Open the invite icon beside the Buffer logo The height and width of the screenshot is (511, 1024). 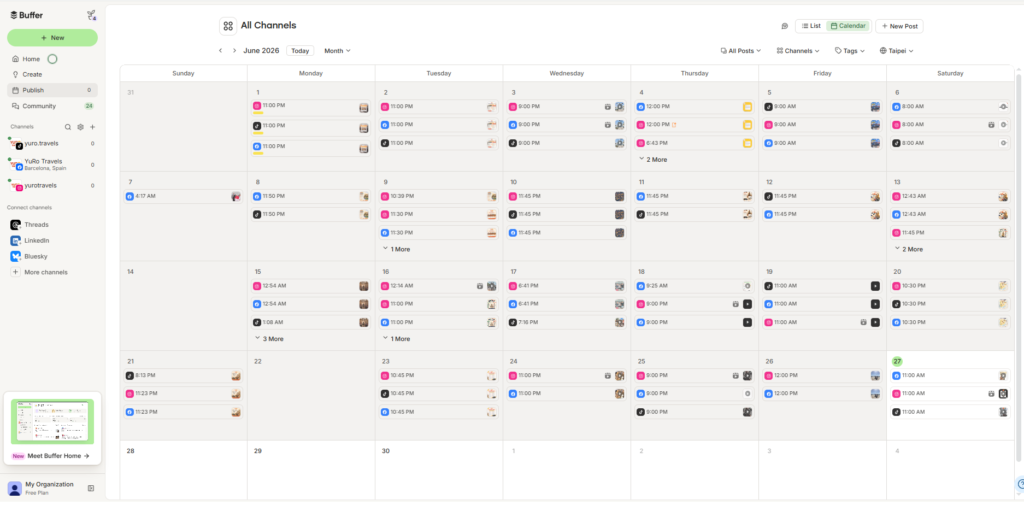91,15
